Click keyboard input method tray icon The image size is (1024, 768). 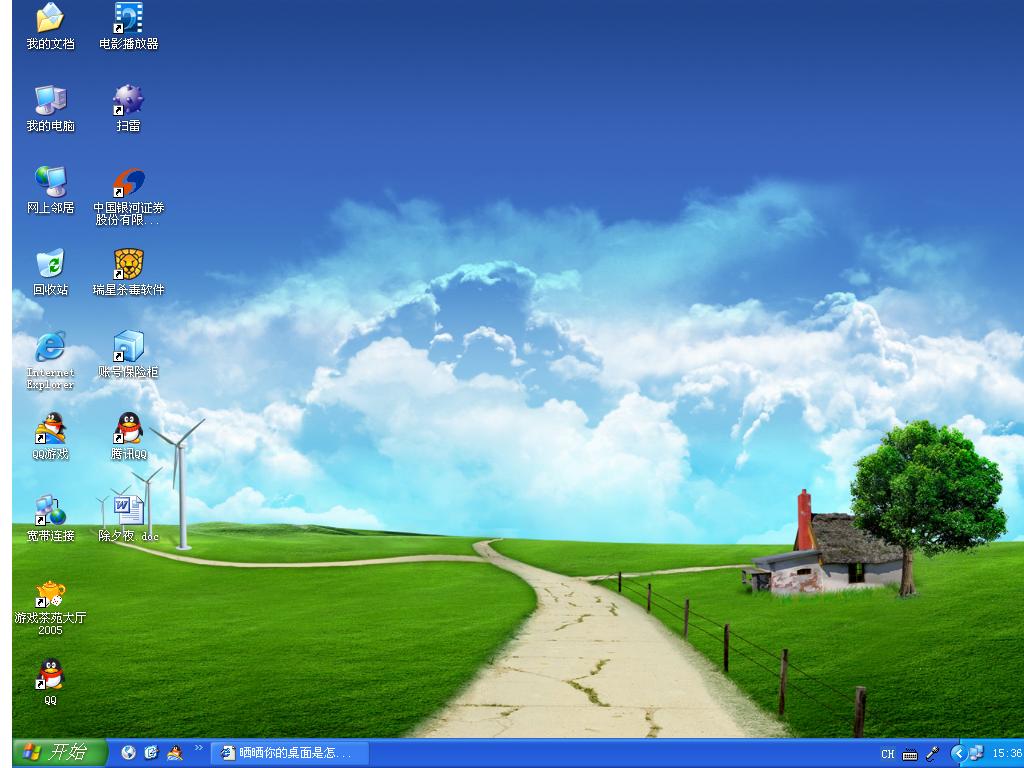(x=910, y=754)
